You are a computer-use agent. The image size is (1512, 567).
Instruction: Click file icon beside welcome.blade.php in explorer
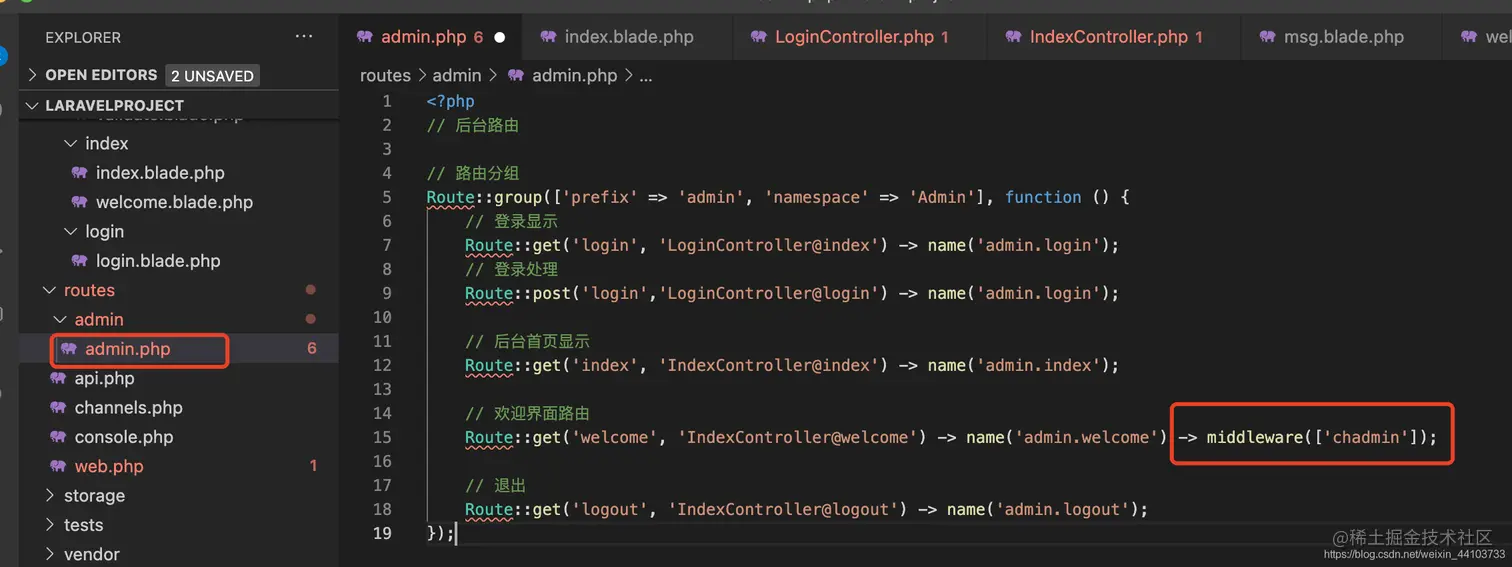coord(80,202)
